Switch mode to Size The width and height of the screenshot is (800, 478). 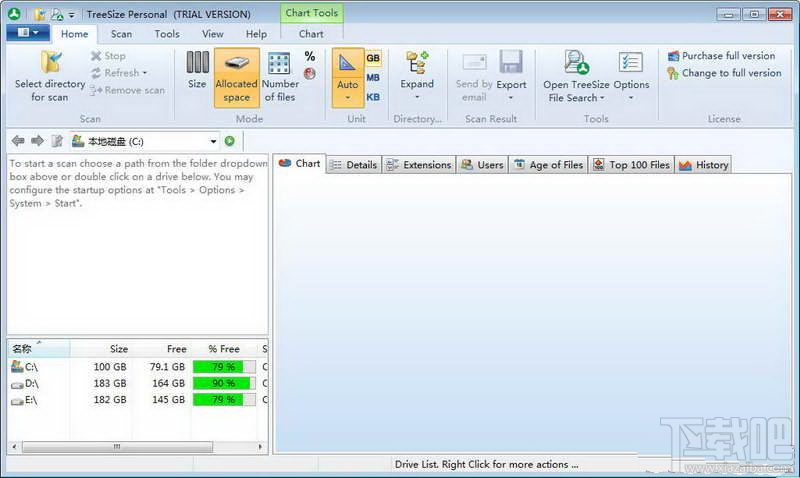click(197, 70)
